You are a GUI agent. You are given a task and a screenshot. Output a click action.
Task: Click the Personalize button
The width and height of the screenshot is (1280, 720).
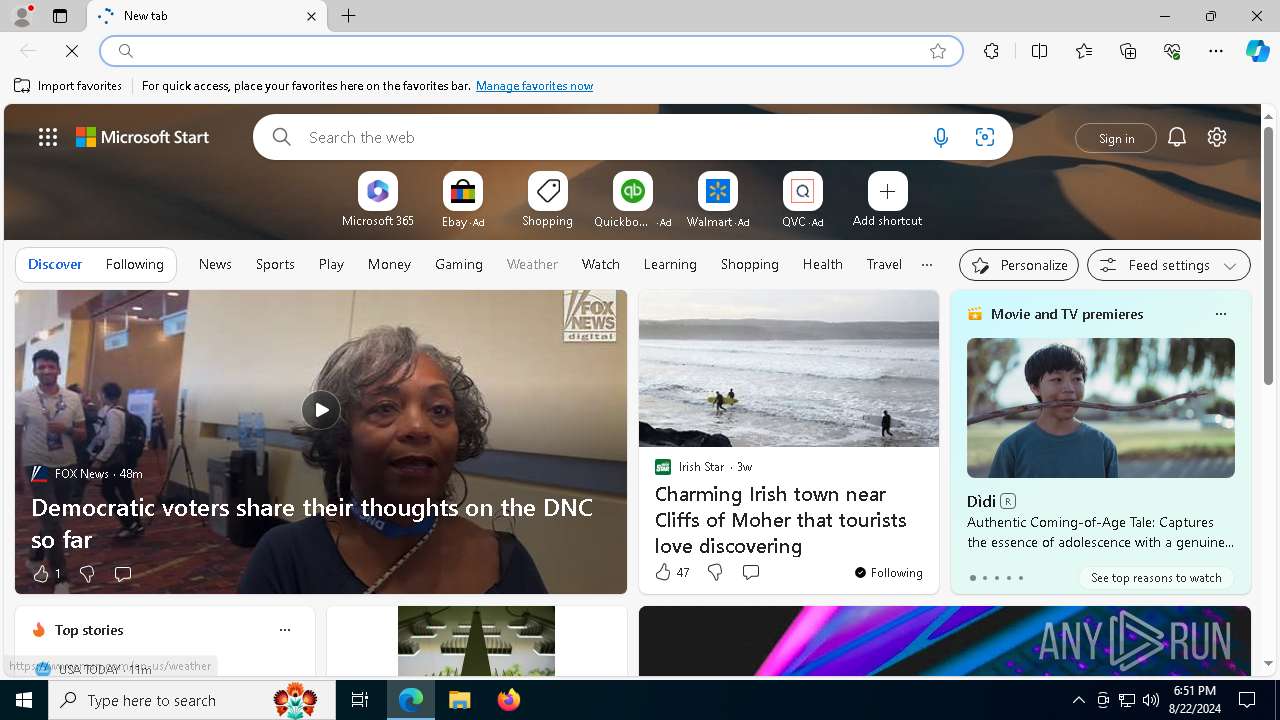point(1019,265)
